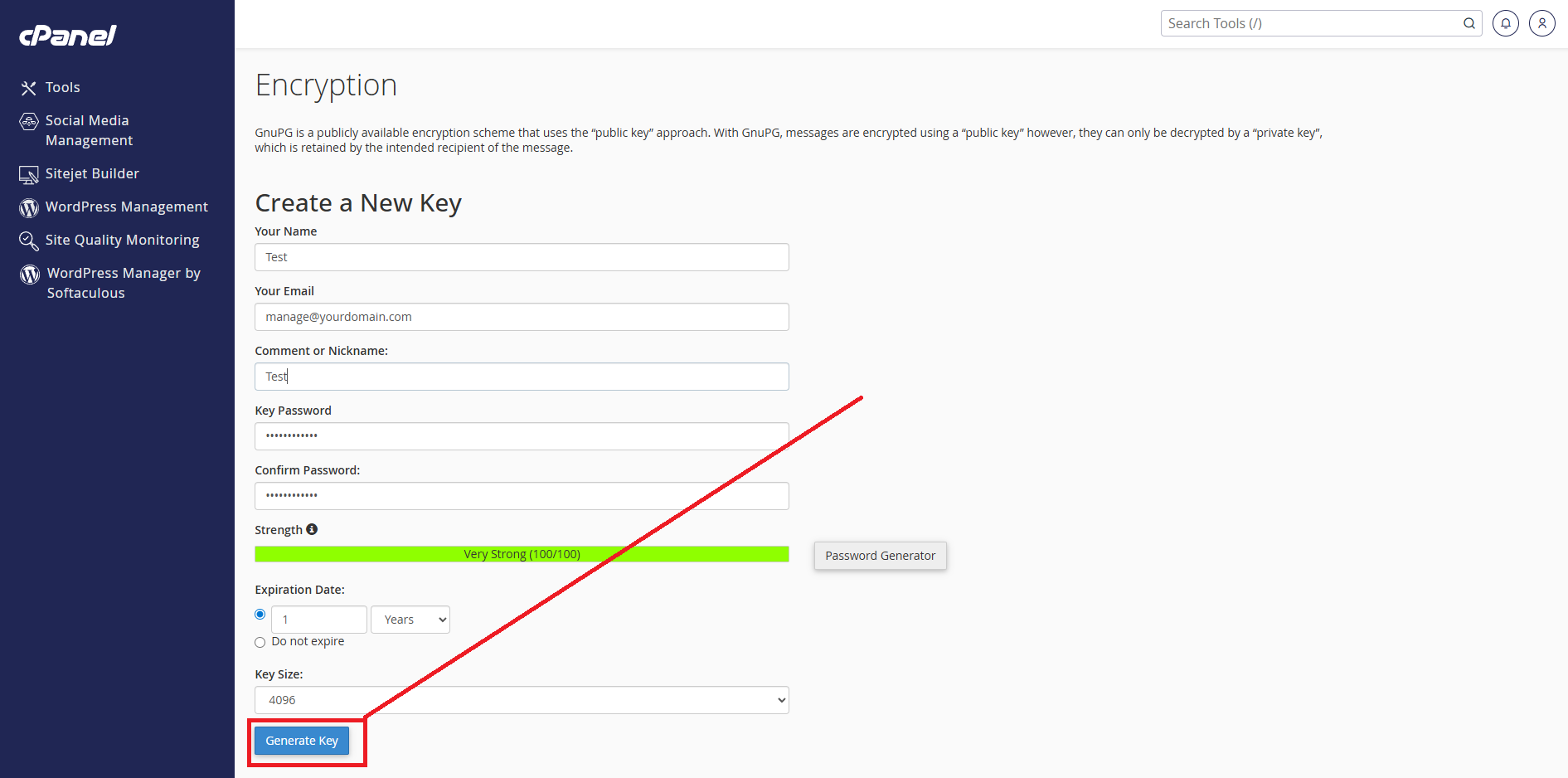The height and width of the screenshot is (778, 1568).
Task: Click the Generate Key button
Action: [302, 741]
